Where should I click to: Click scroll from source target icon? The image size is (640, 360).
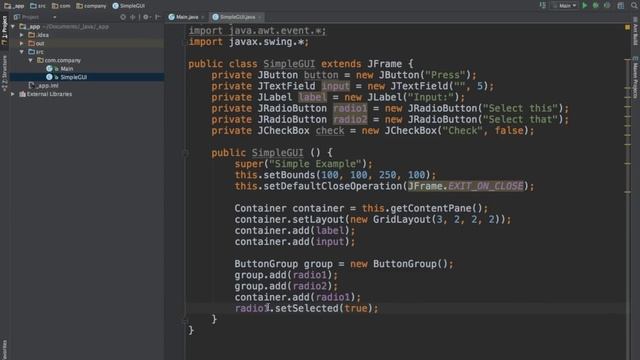coord(123,17)
